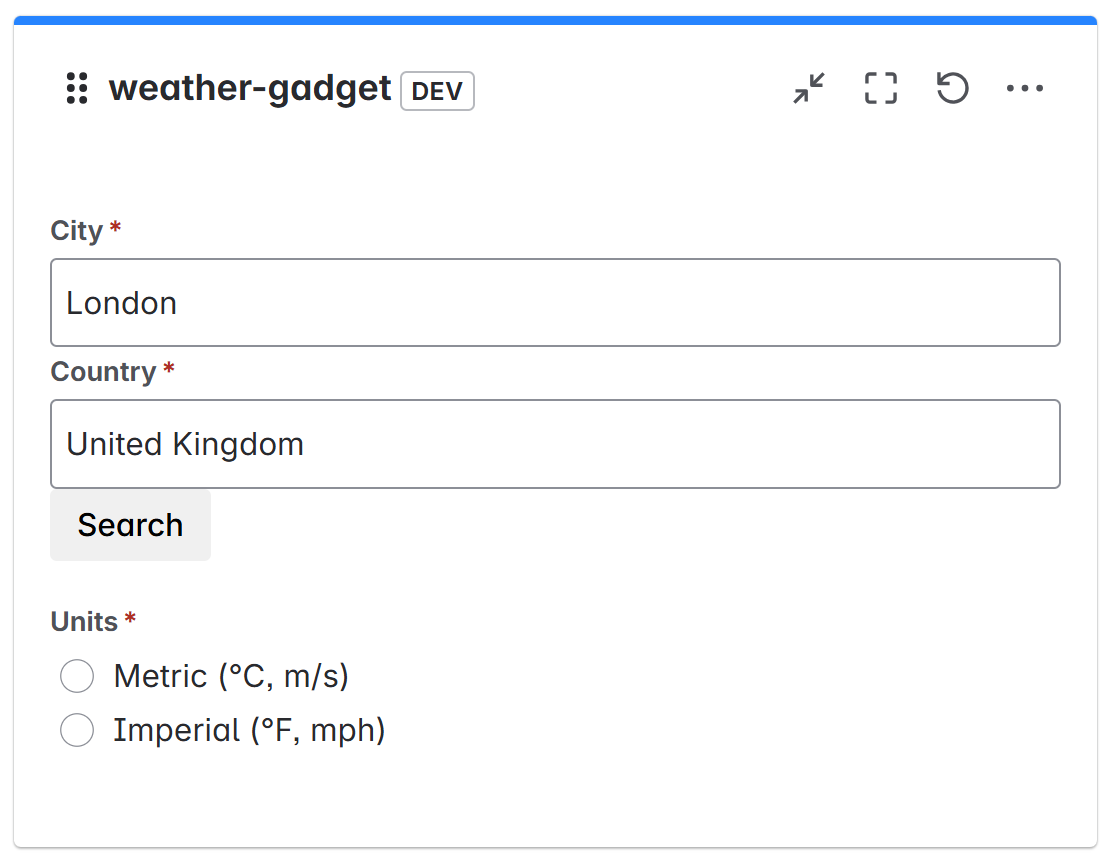1112x864 pixels.
Task: Select the Metric radio button circle
Action: (77, 676)
